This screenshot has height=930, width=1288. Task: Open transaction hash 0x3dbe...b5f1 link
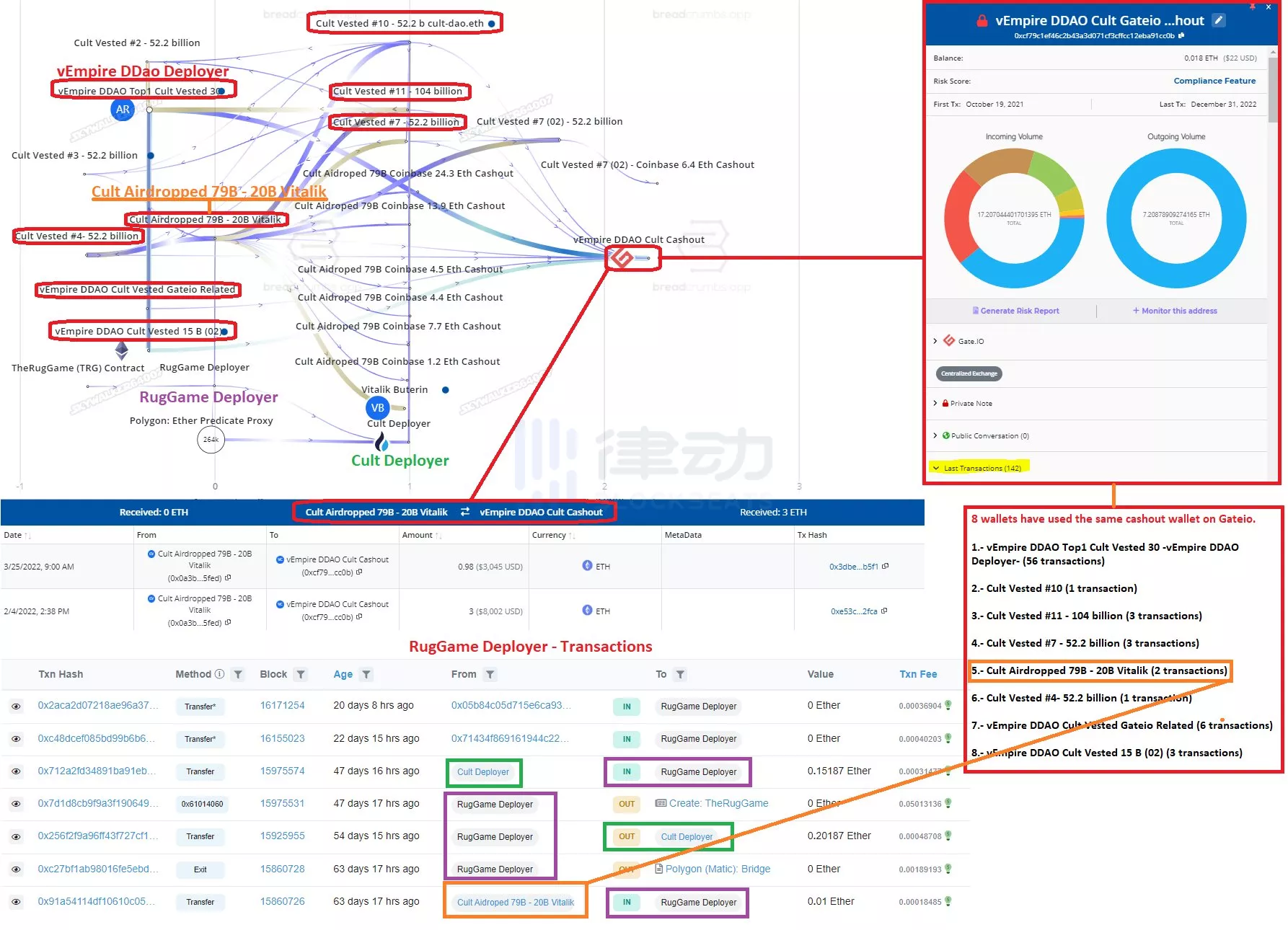click(x=853, y=567)
